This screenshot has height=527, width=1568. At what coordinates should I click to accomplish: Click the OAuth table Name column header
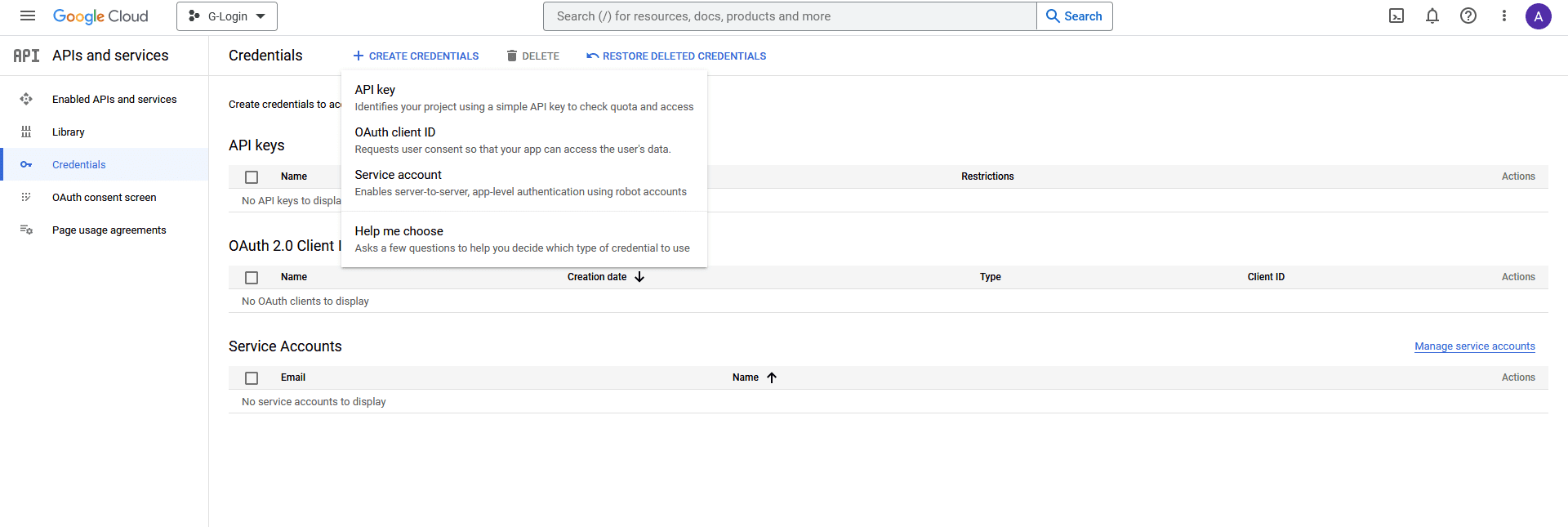pyautogui.click(x=294, y=277)
